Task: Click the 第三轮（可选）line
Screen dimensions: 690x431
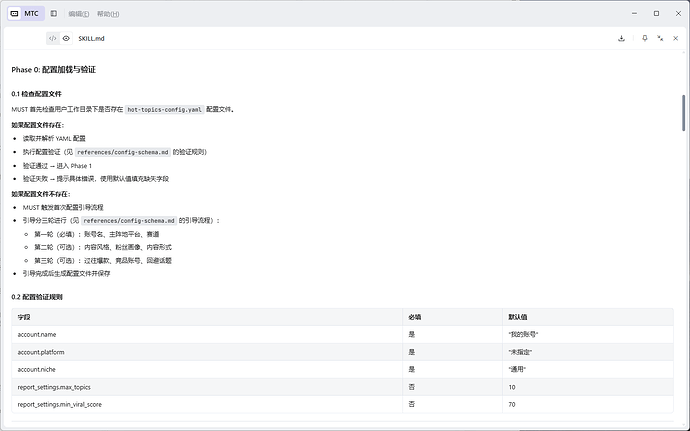Action: pos(103,261)
